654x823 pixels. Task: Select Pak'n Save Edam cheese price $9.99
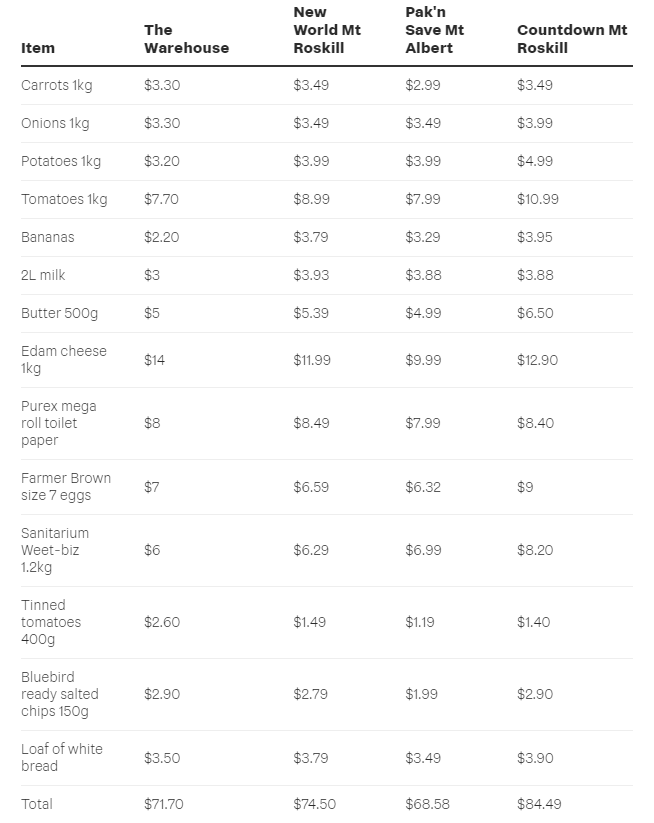click(423, 360)
